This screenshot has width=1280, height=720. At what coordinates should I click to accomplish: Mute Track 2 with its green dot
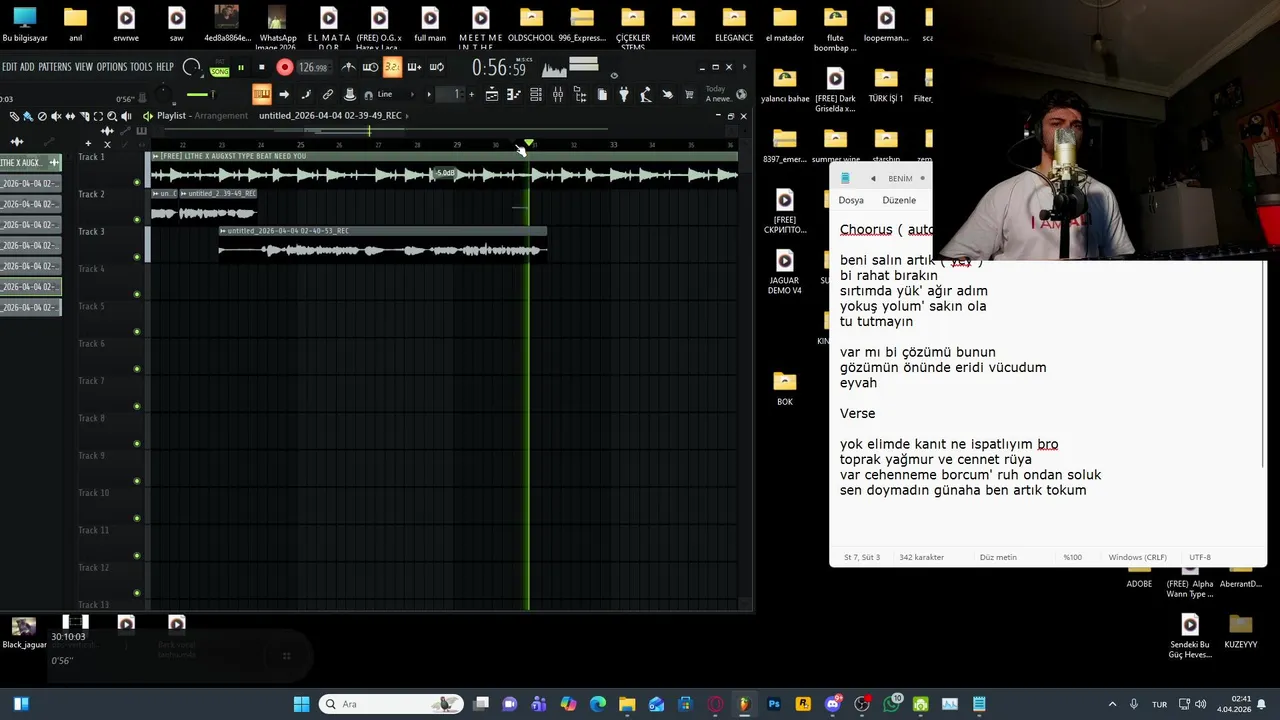[137, 219]
